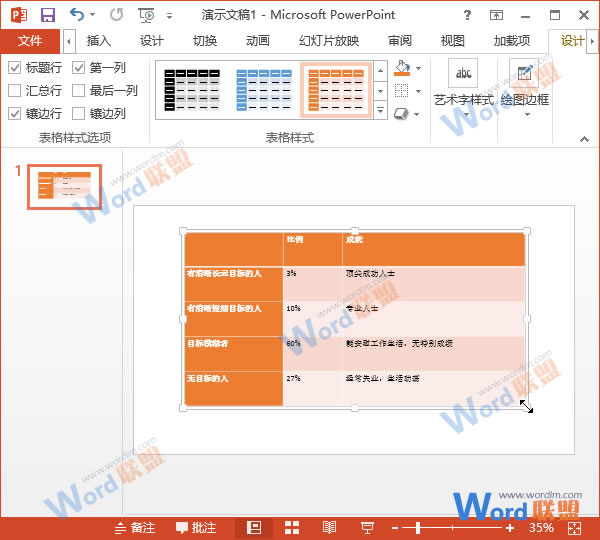Screen dimensions: 600x540
Task: Open the 加载项 tab
Action: (x=512, y=41)
